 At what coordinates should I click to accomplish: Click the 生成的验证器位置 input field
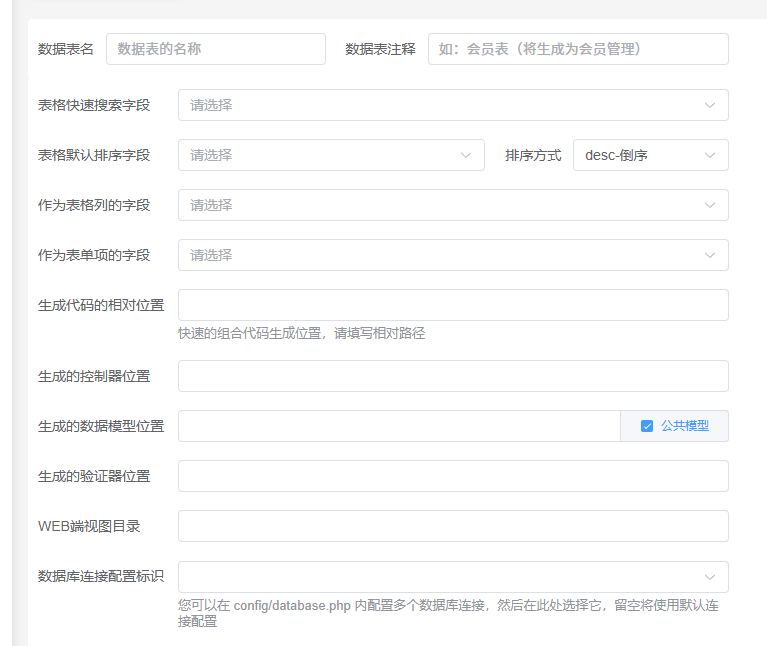click(x=453, y=476)
